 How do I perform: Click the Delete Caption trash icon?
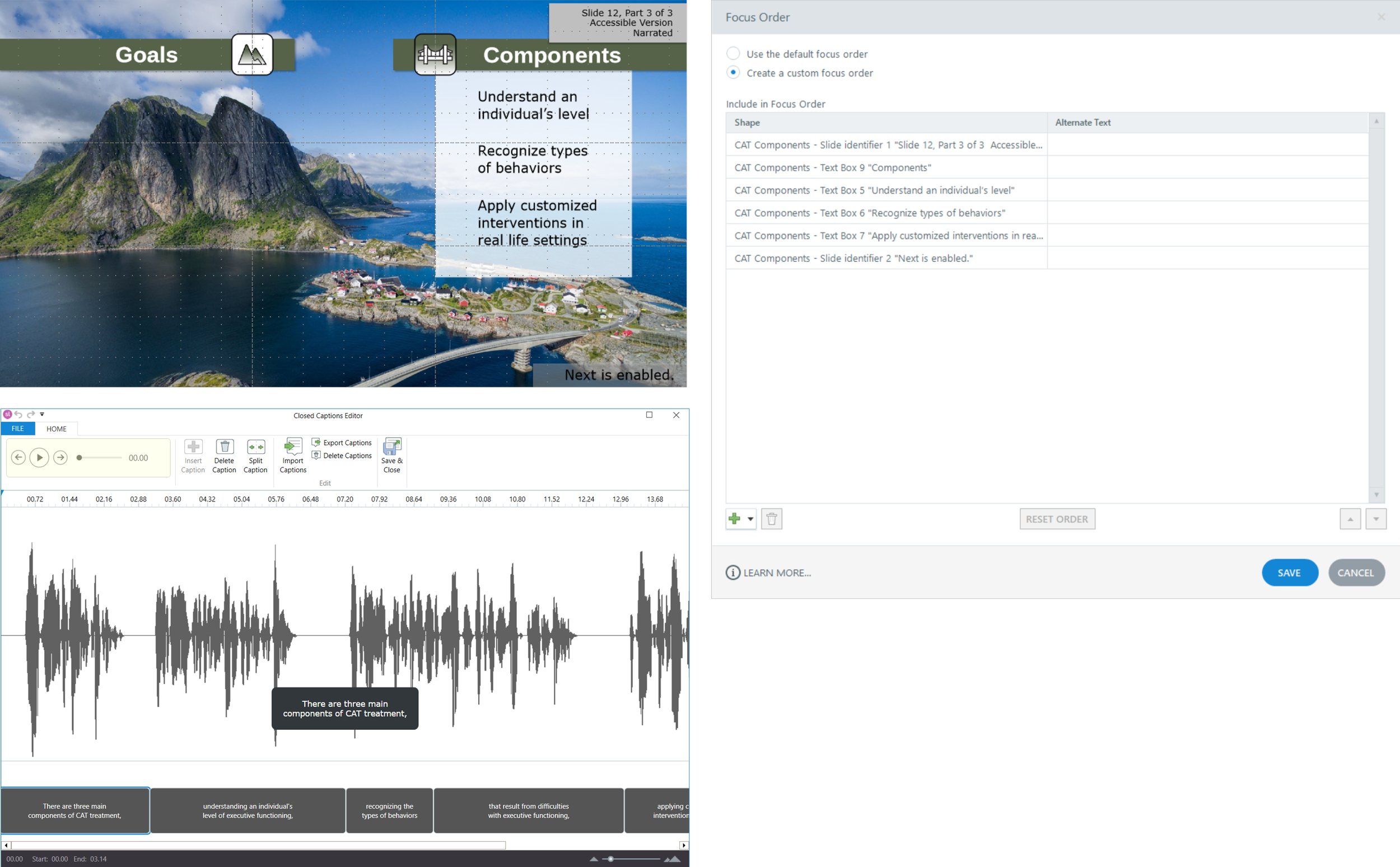tap(224, 447)
